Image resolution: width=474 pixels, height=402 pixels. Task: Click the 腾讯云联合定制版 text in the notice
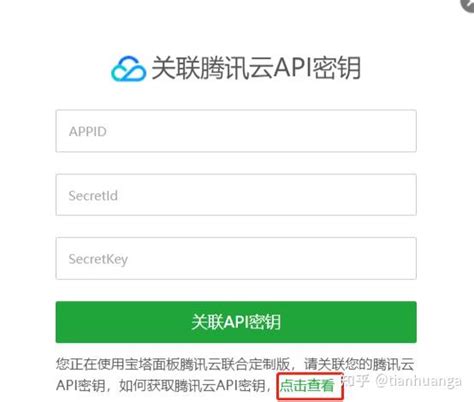pos(234,364)
